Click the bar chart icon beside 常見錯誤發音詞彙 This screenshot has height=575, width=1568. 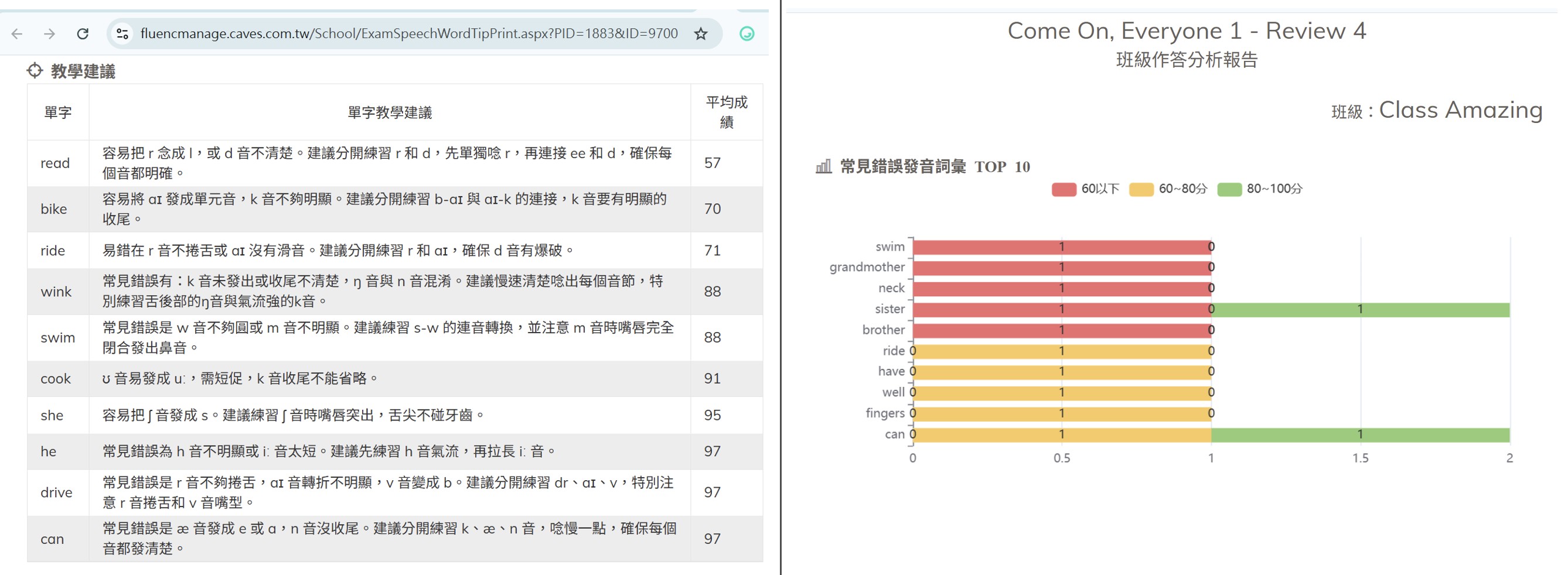coord(823,166)
